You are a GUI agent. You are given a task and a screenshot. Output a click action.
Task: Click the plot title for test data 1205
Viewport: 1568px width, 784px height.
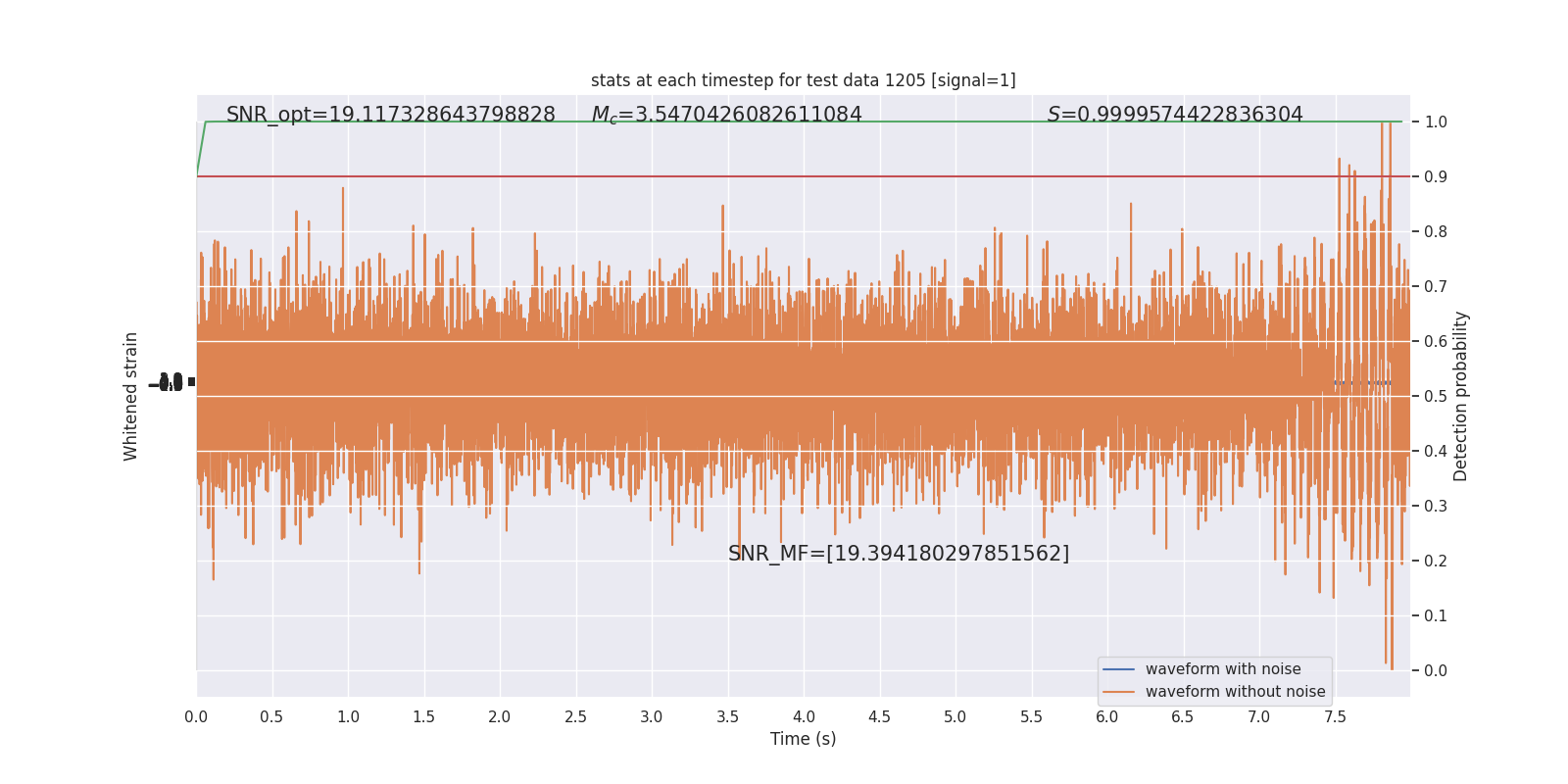[803, 80]
